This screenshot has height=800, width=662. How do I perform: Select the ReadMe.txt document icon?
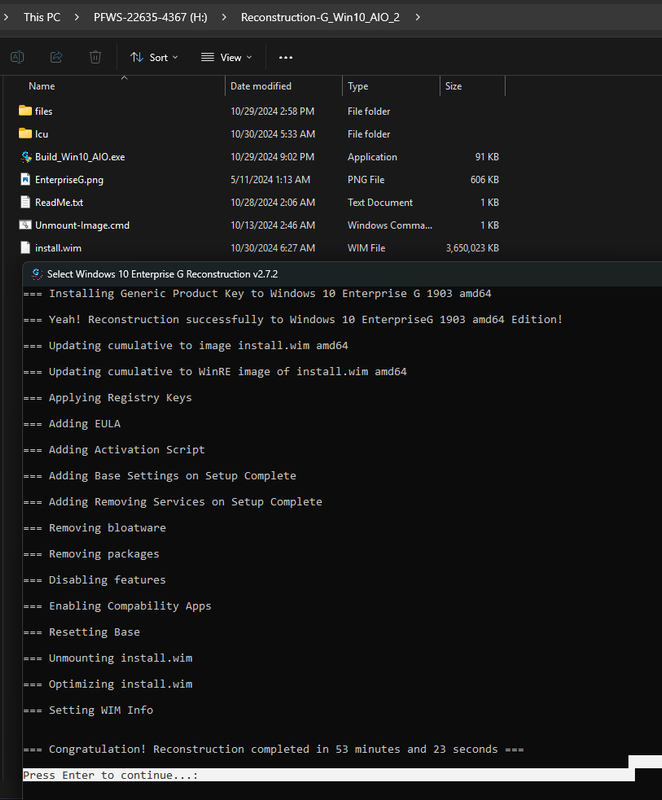[x=25, y=202]
